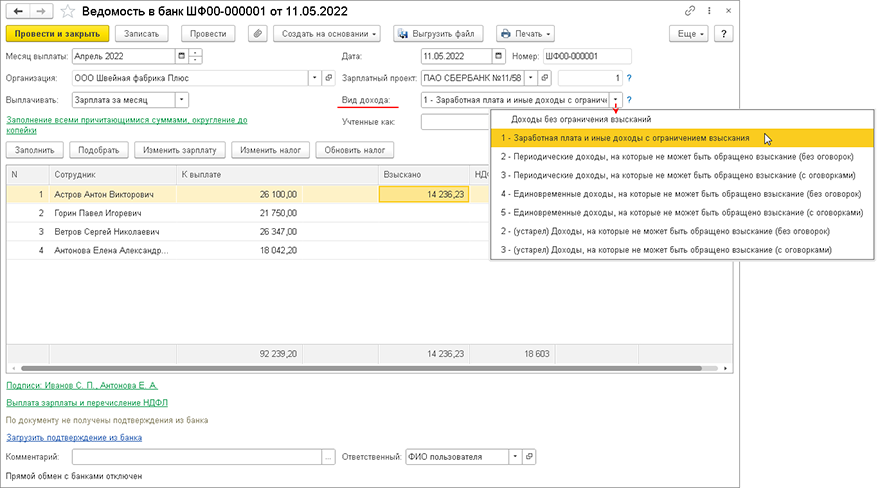Click the Заполнить button
Viewport: 880px width, 488px height.
click(x=35, y=150)
